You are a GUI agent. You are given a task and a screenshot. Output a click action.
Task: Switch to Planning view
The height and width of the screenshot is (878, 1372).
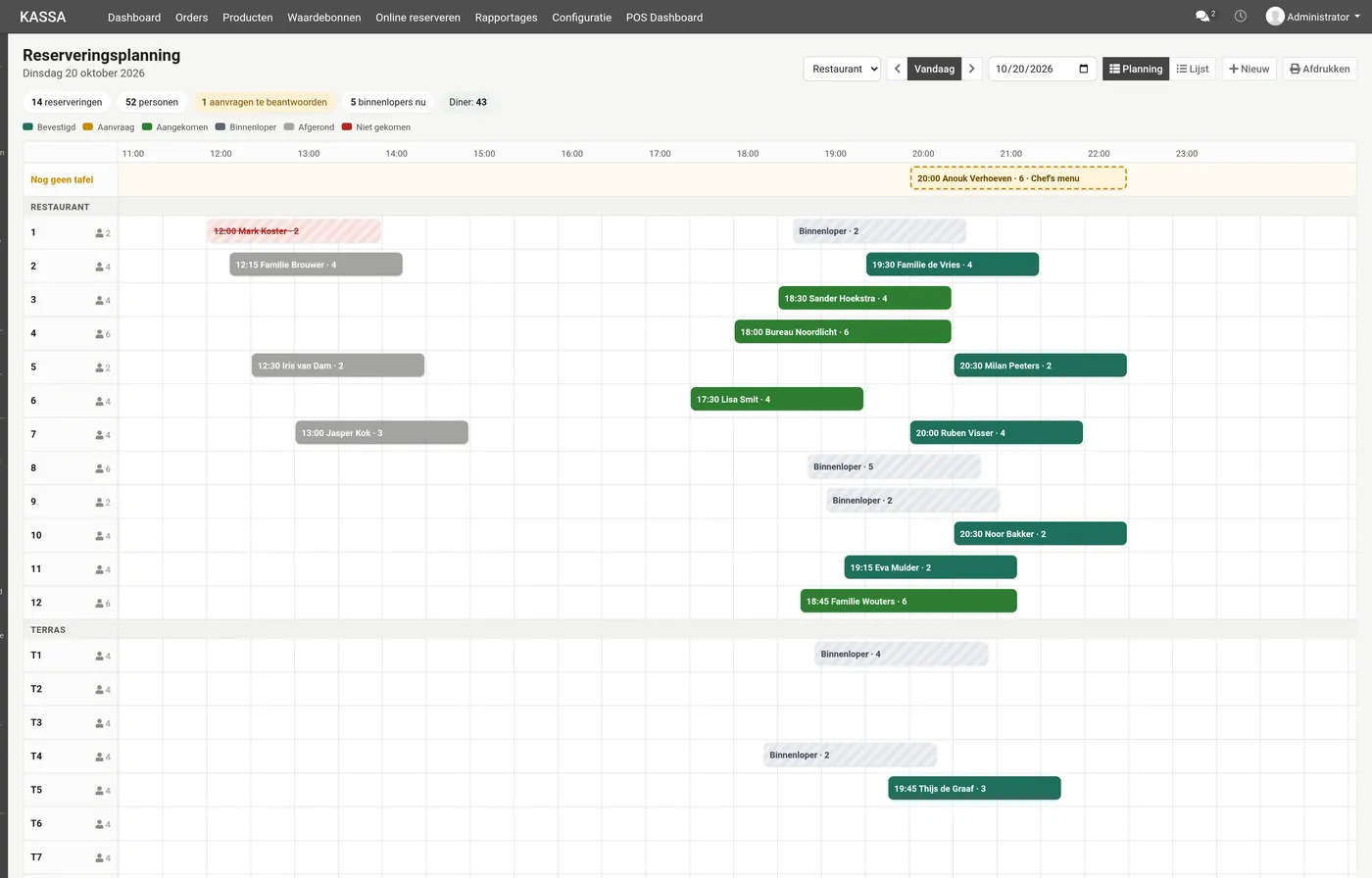tap(1136, 69)
